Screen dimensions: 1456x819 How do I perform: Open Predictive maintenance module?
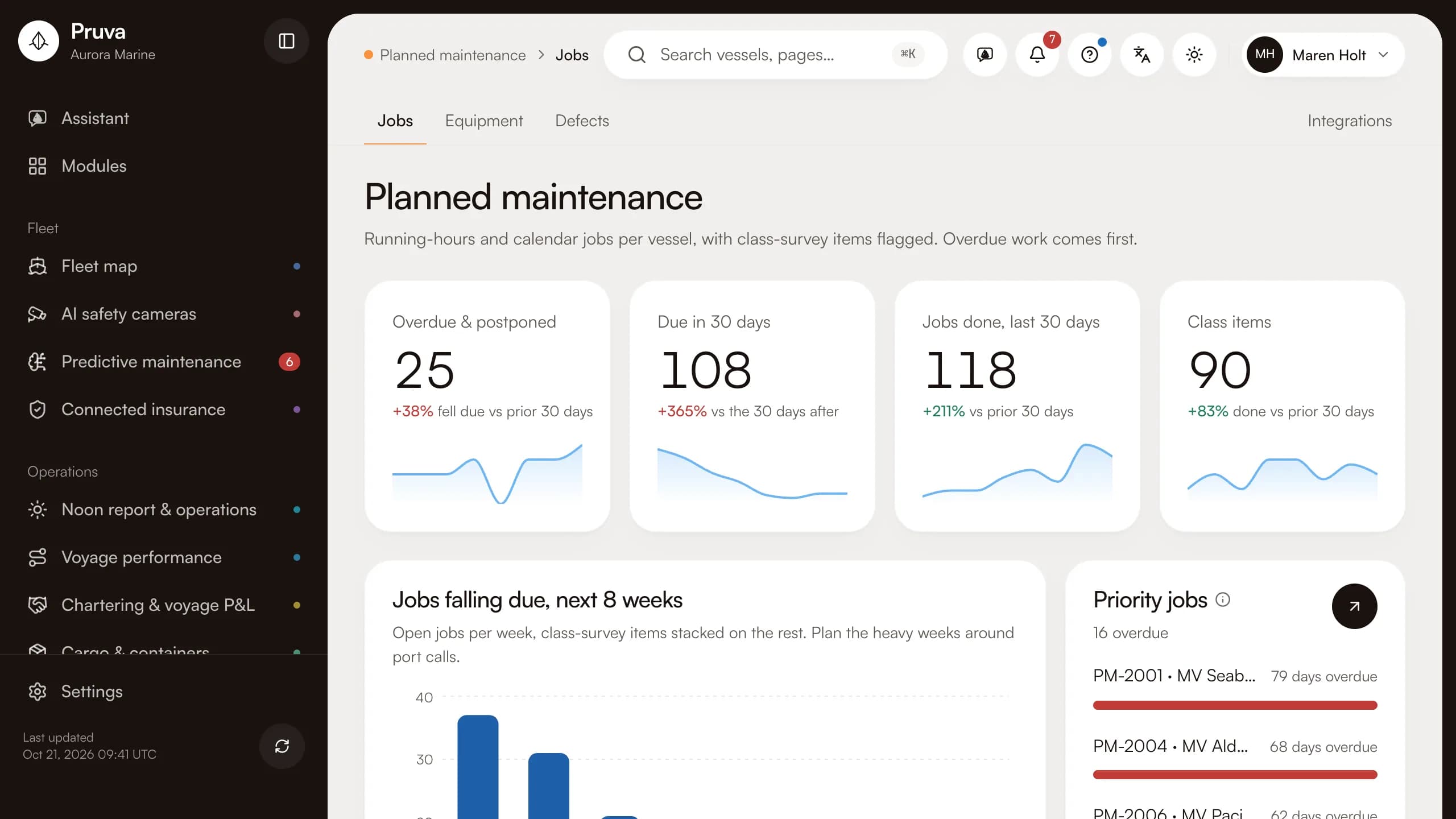point(164,362)
